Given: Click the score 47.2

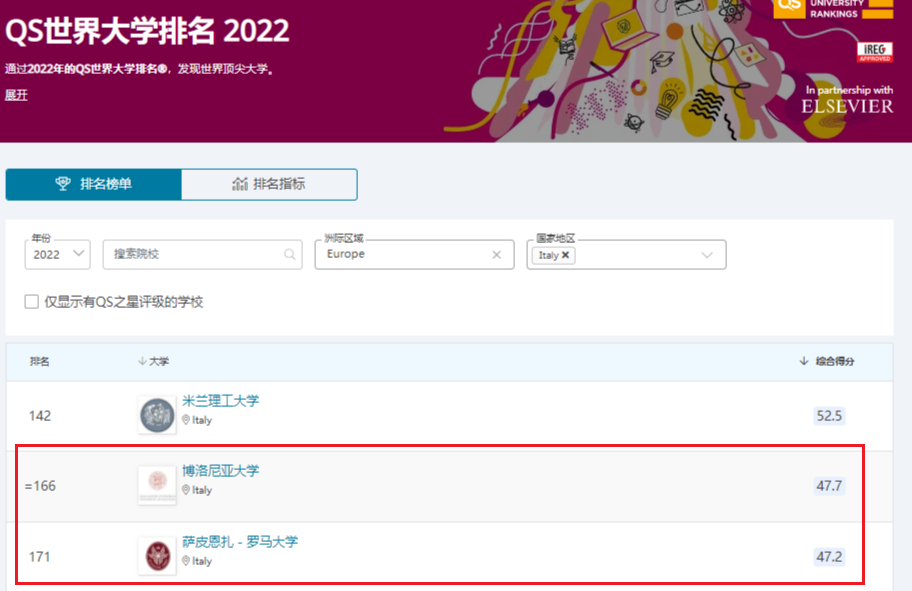Looking at the screenshot, I should click(829, 557).
